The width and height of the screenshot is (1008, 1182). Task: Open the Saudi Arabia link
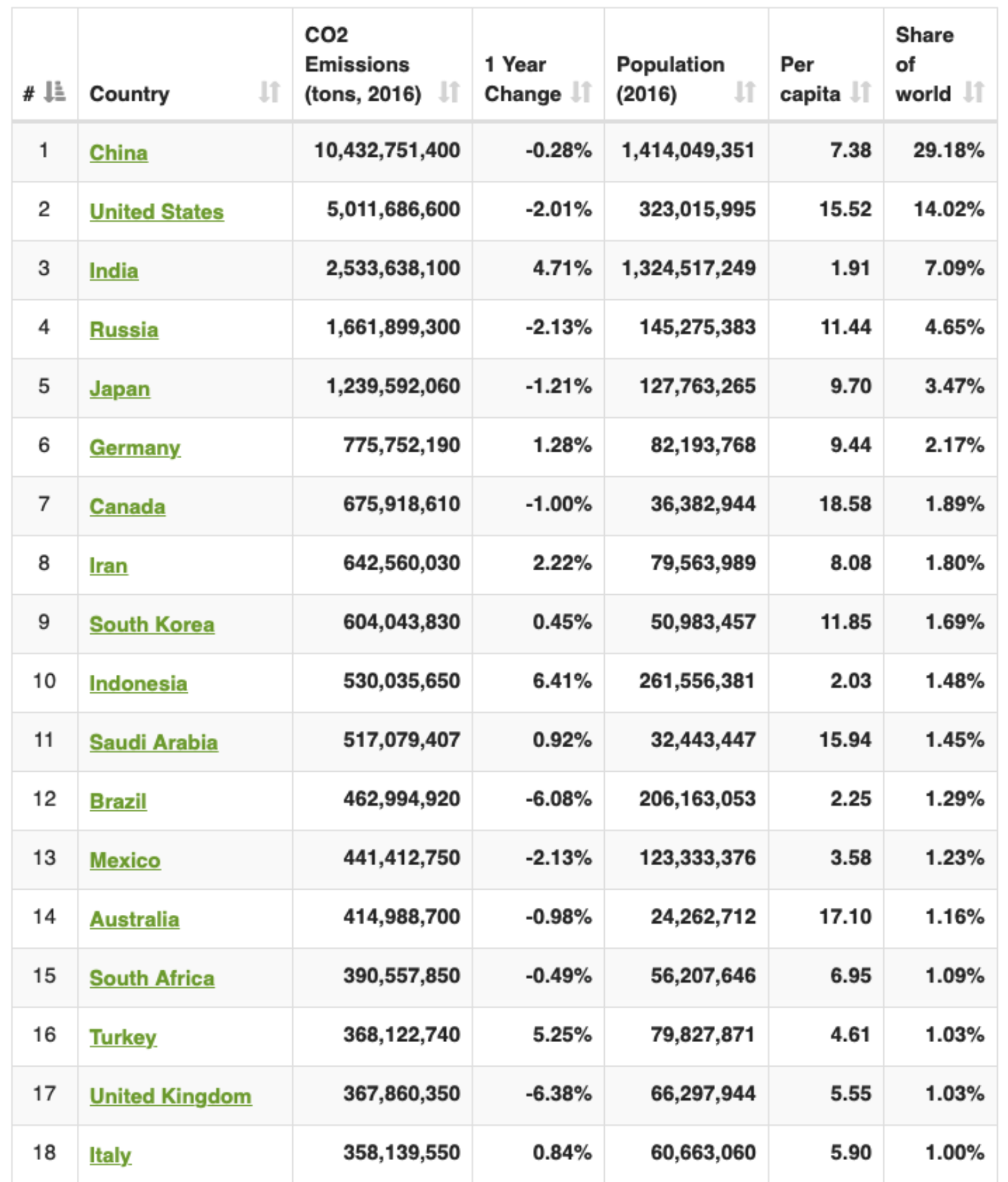154,742
